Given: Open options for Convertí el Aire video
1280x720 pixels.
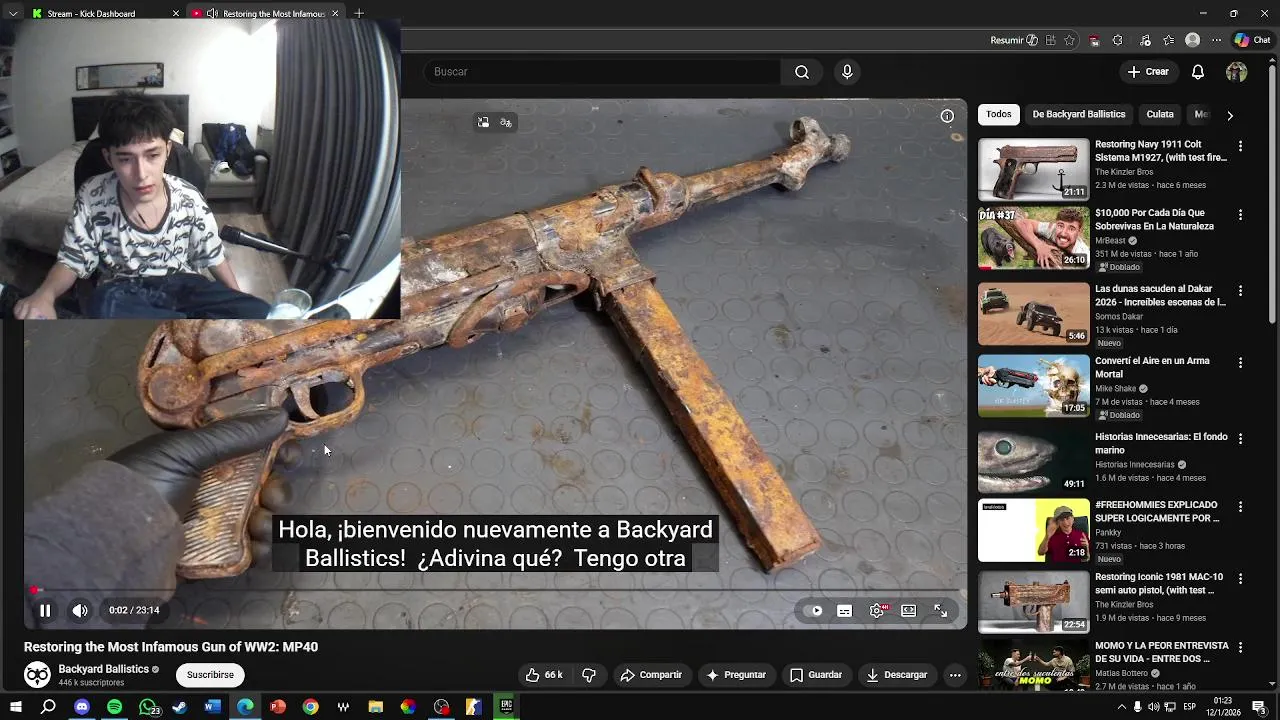Looking at the screenshot, I should point(1240,363).
